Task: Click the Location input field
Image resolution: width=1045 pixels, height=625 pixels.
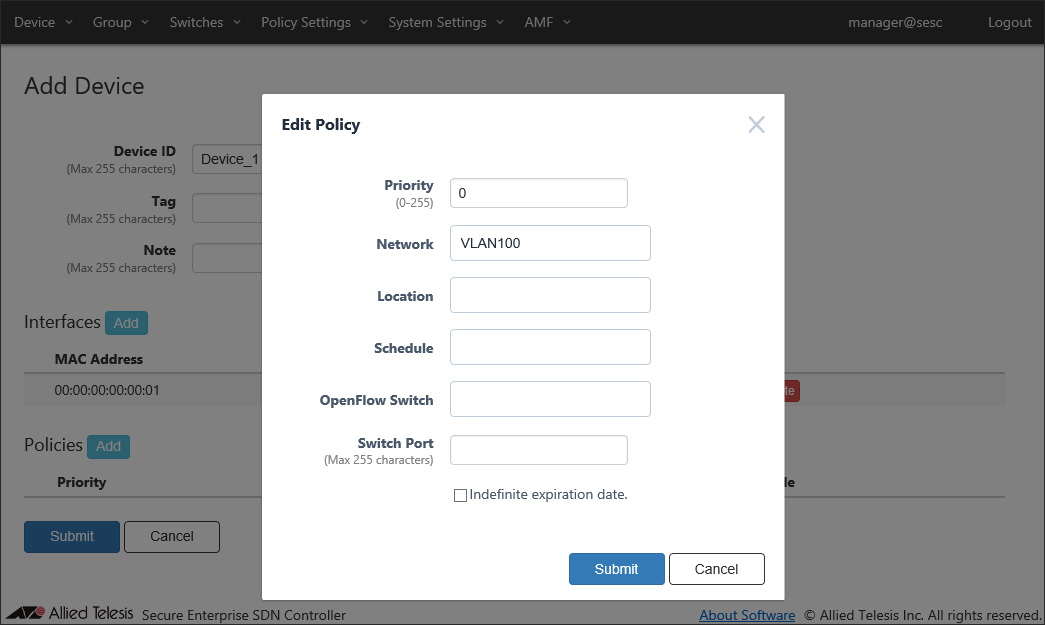Action: 550,295
